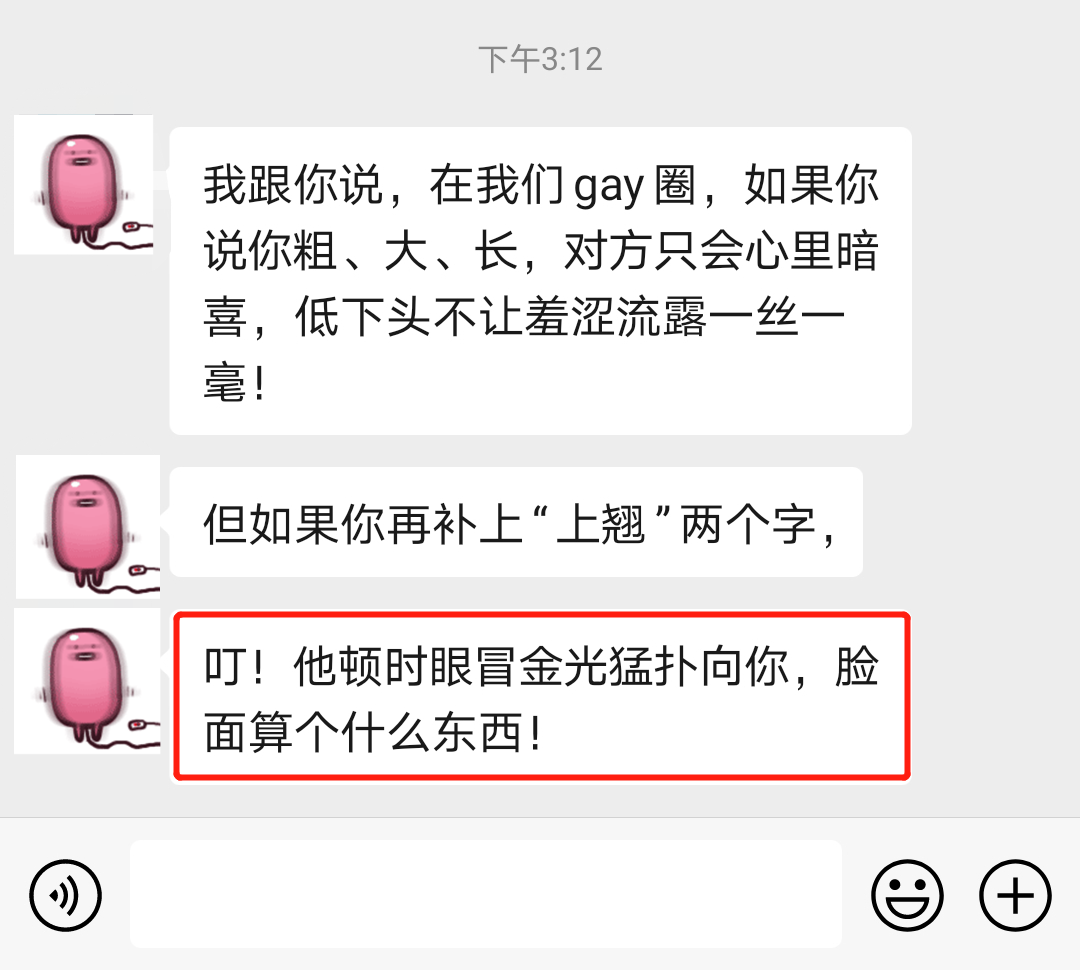Select the message bubble starting "我跟你说"

point(541,281)
